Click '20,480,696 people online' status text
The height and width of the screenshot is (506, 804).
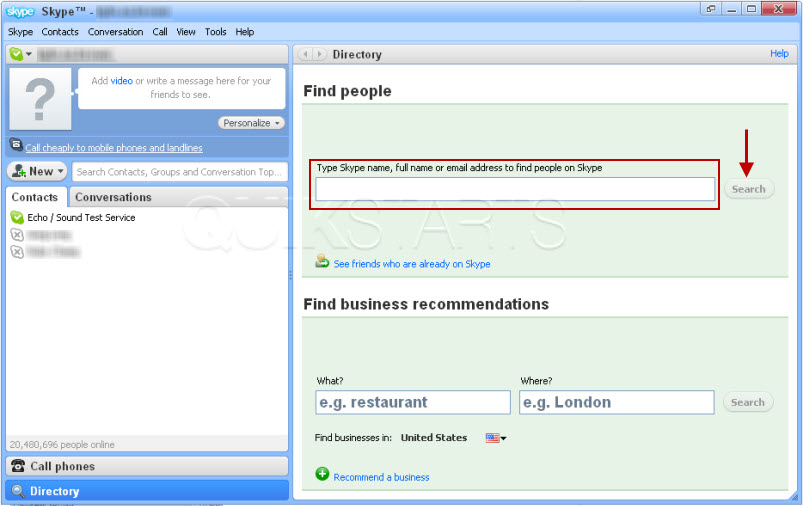[62, 444]
